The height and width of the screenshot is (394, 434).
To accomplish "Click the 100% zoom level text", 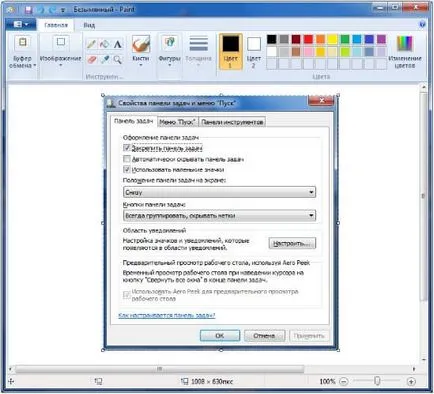I will (x=327, y=381).
